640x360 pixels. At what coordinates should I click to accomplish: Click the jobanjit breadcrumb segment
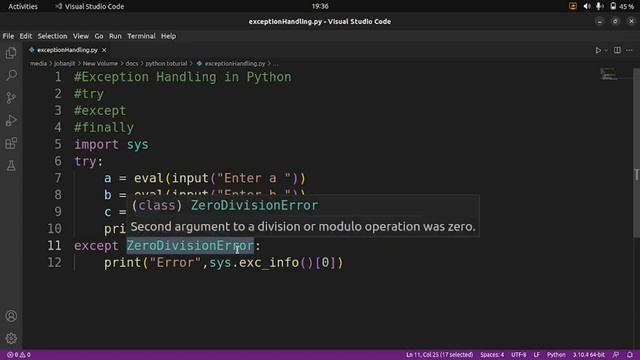(x=64, y=64)
